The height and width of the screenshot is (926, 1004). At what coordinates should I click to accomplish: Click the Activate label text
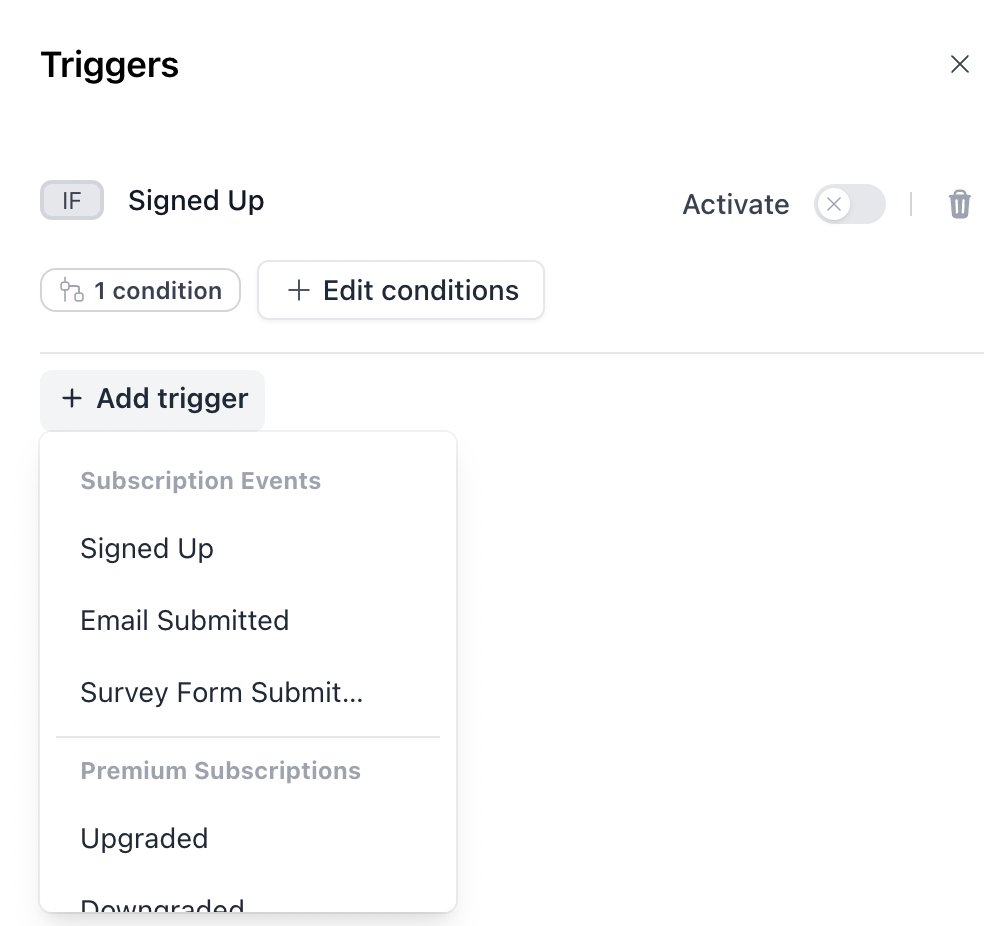click(x=735, y=205)
